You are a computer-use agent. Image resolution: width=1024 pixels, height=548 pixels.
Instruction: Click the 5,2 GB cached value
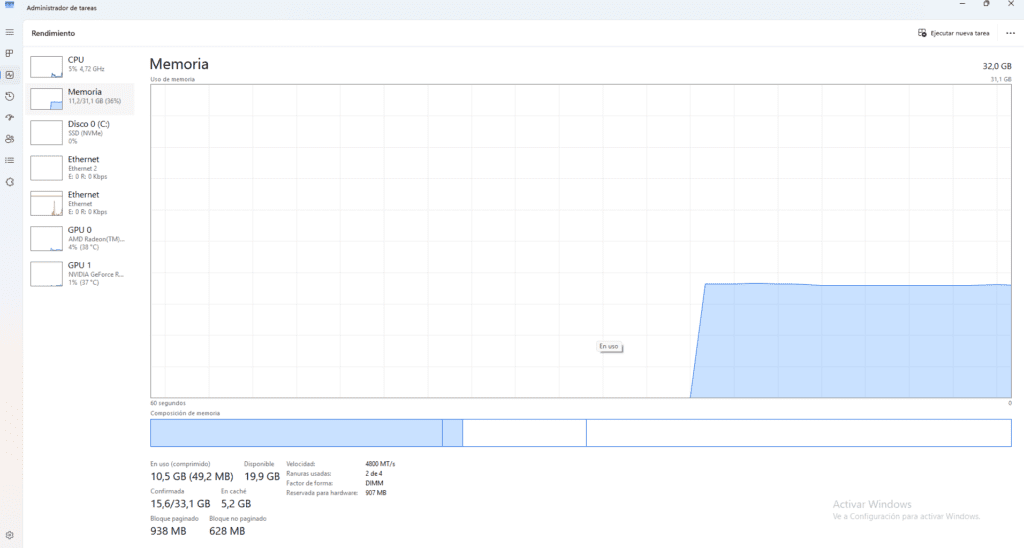click(x=236, y=504)
